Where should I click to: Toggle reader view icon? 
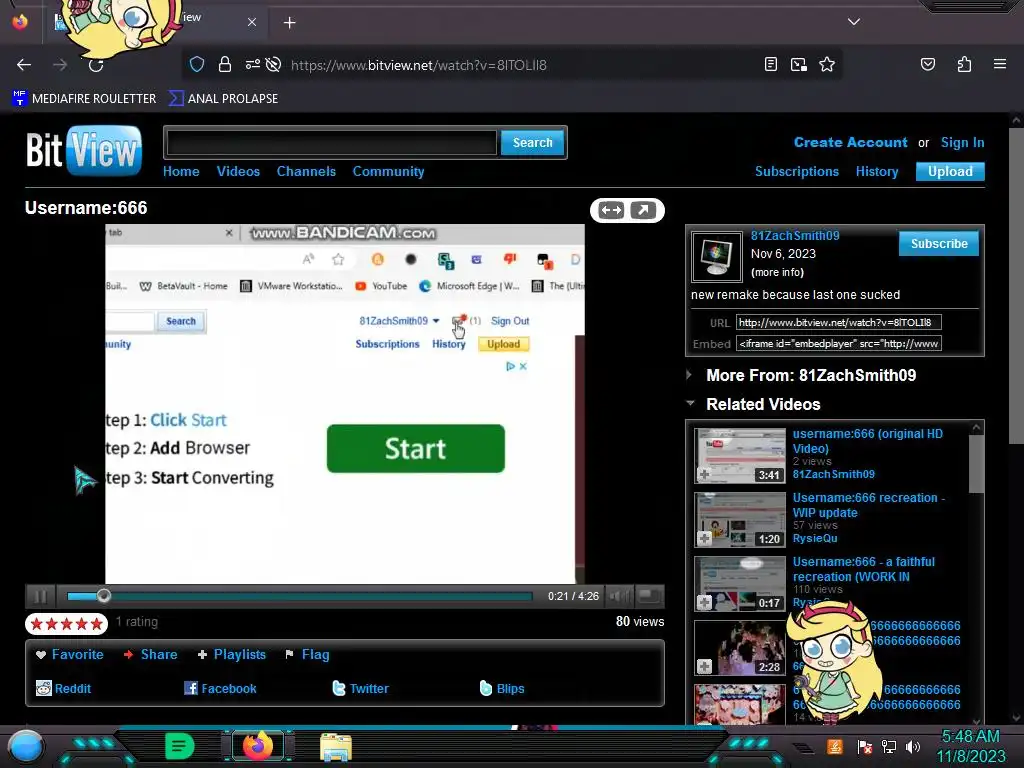point(771,64)
